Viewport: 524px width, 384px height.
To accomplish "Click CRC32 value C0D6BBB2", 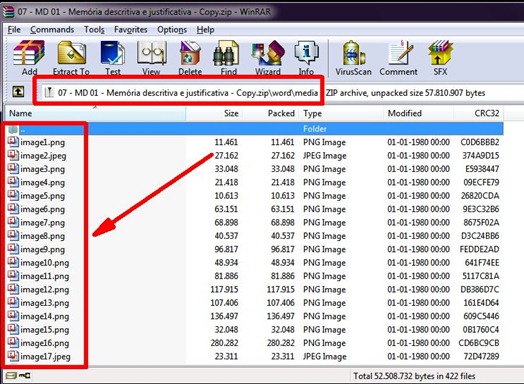I will pyautogui.click(x=480, y=142).
